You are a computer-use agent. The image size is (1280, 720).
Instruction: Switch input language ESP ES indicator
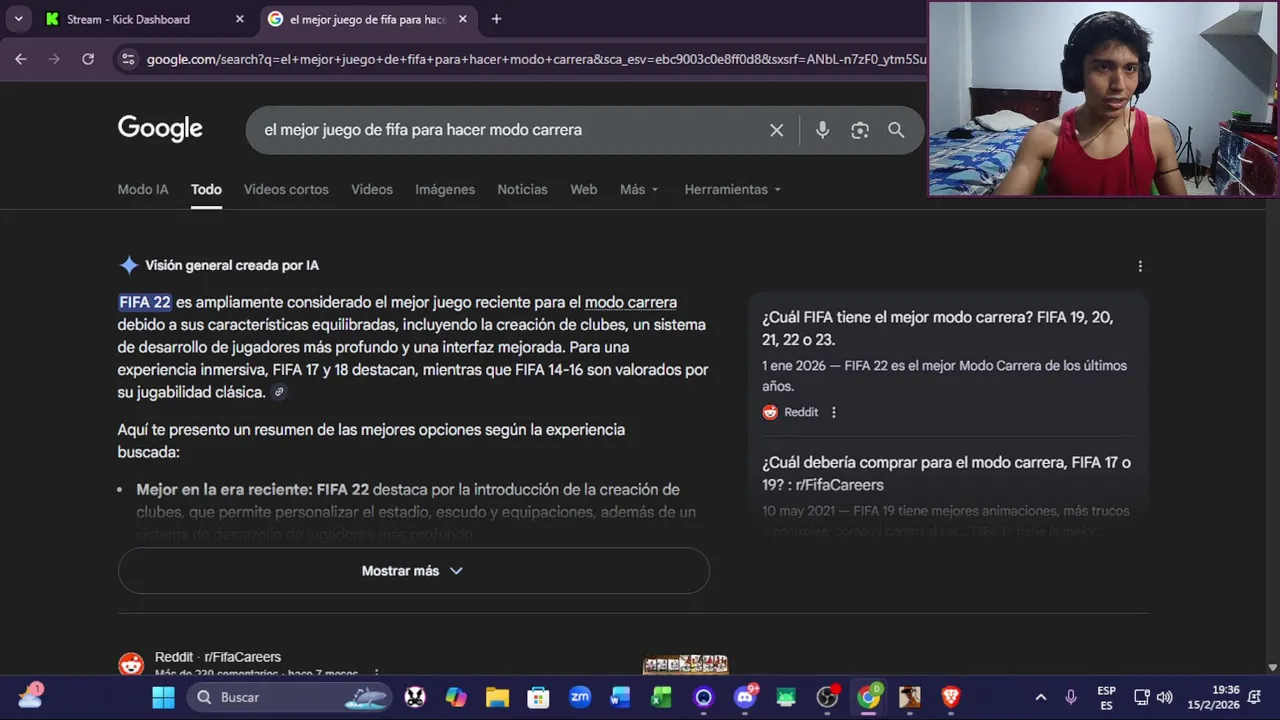click(x=1106, y=697)
